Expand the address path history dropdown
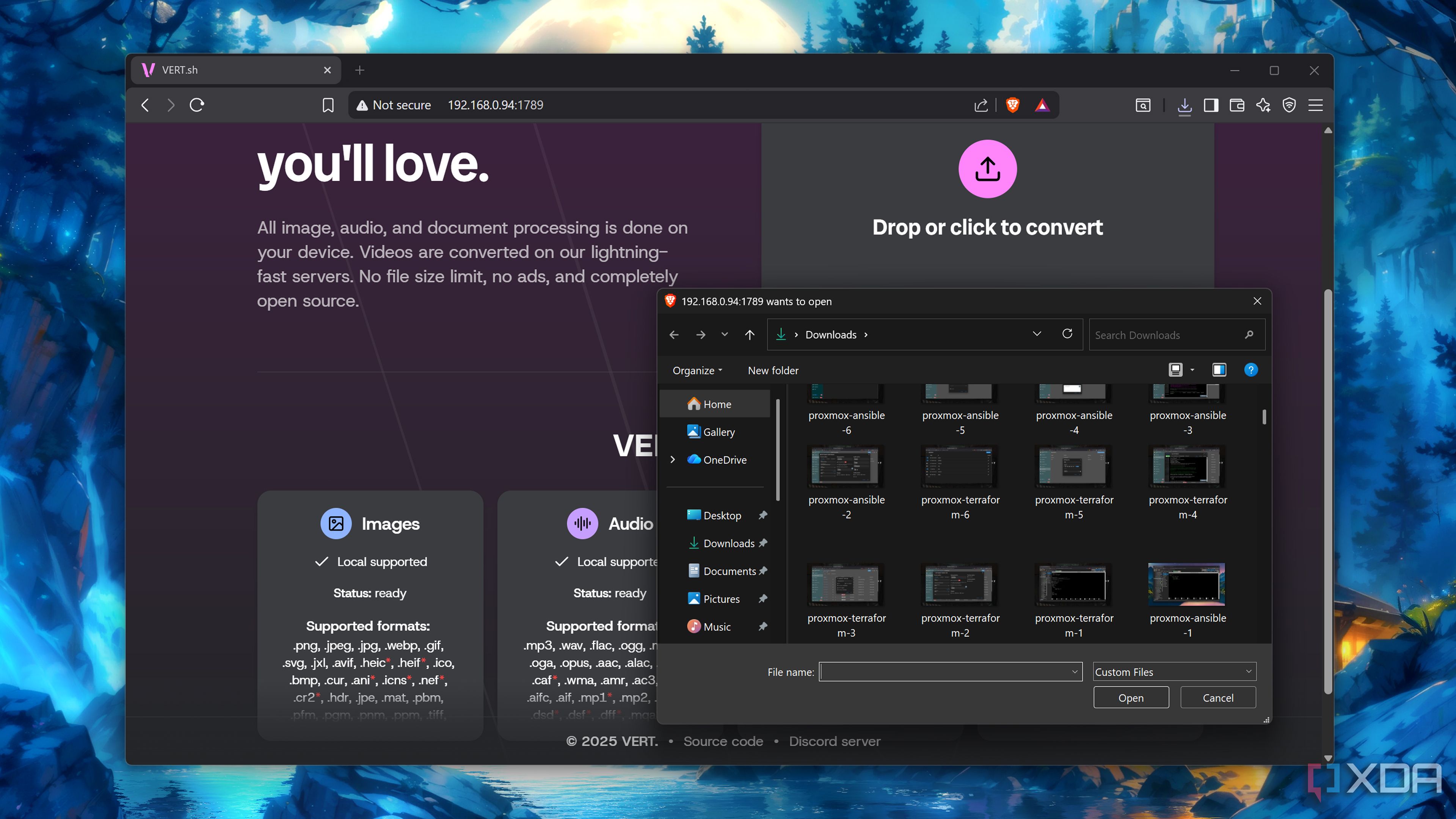Viewport: 1456px width, 819px height. point(1037,334)
